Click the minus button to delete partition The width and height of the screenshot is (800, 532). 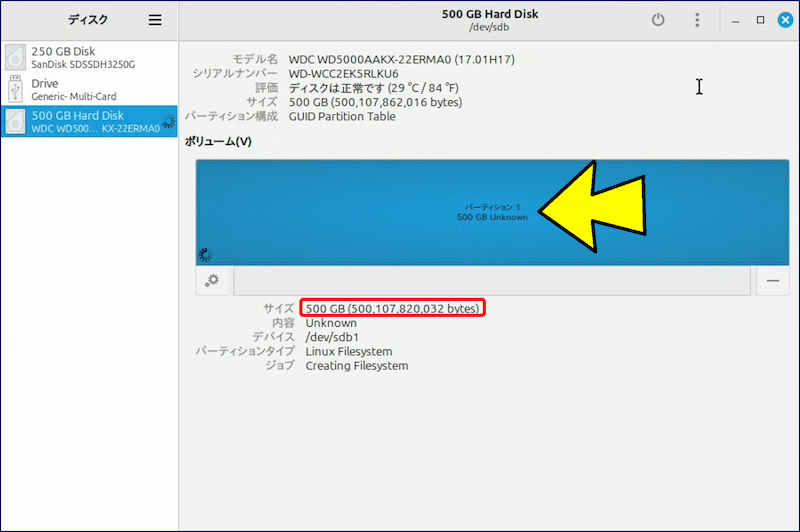(772, 281)
